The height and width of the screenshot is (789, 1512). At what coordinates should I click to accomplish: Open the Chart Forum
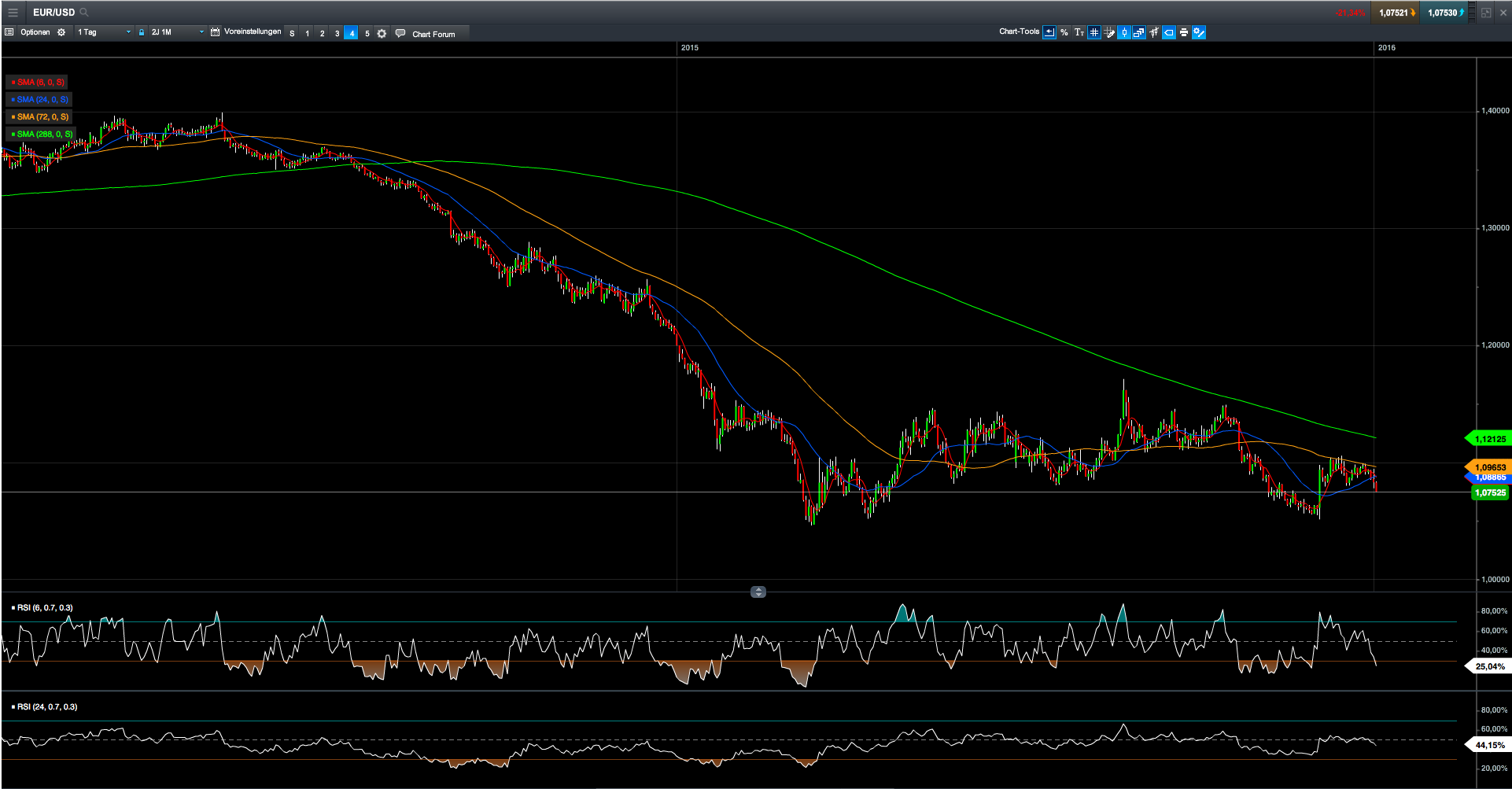[433, 34]
